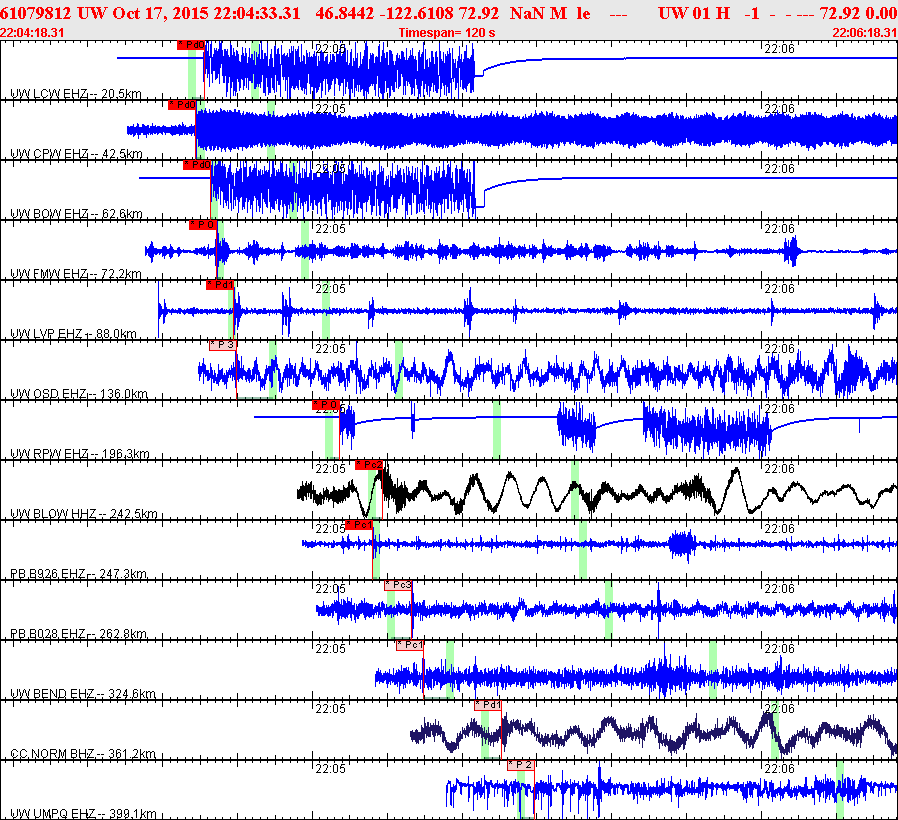
Task: Click the end time 22:06:18.31 label
Action: pos(864,33)
